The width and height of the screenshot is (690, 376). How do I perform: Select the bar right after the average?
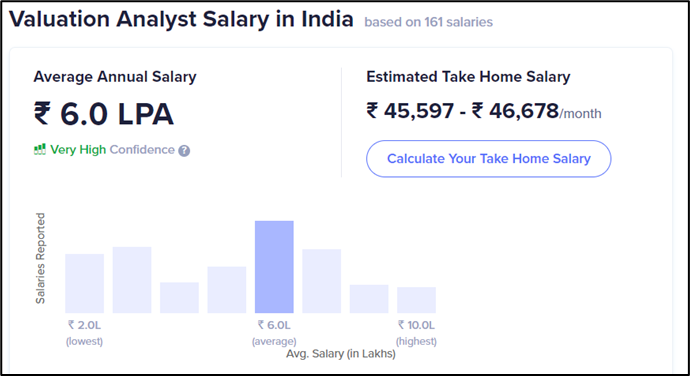(322, 281)
